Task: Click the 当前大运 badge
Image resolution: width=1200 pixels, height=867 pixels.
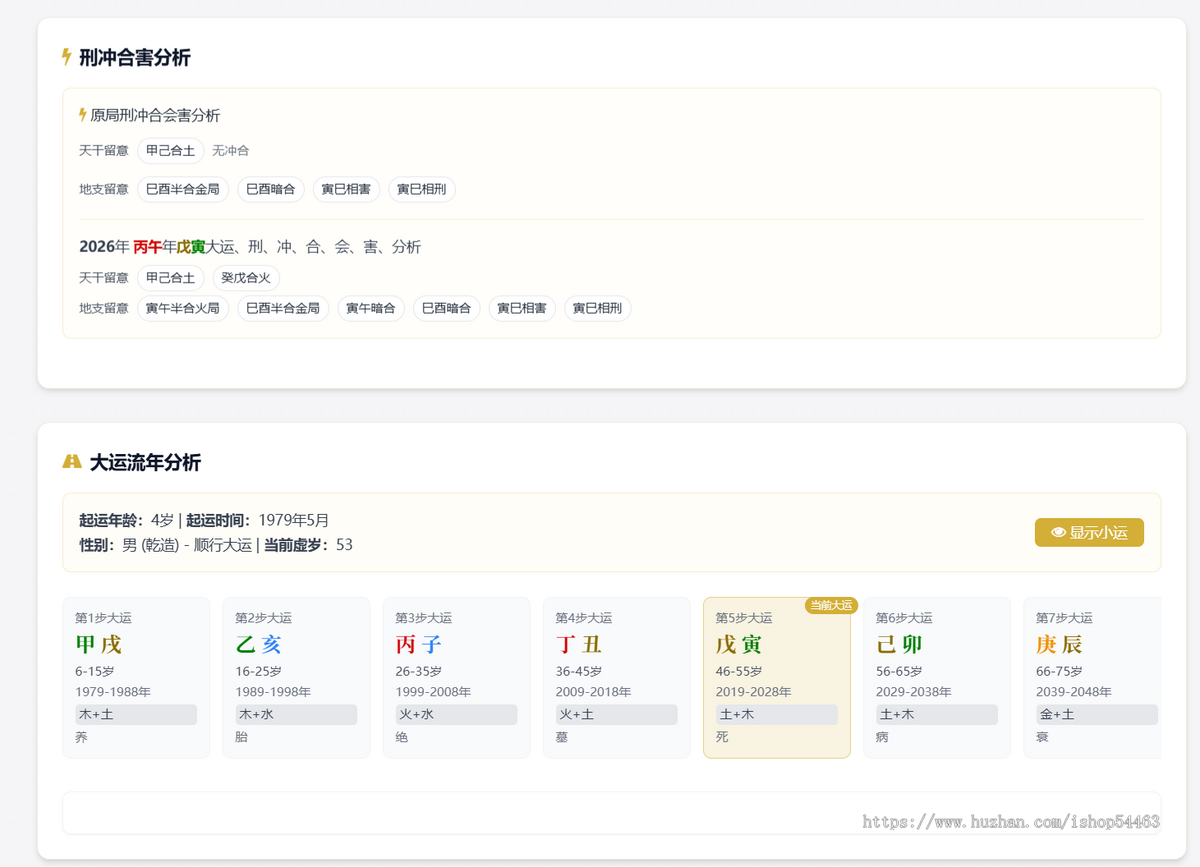Action: click(831, 605)
